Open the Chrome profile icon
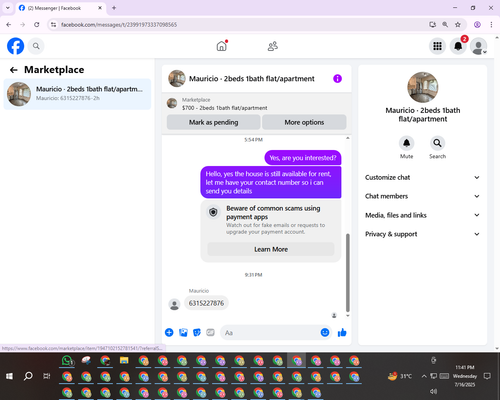 click(x=477, y=24)
